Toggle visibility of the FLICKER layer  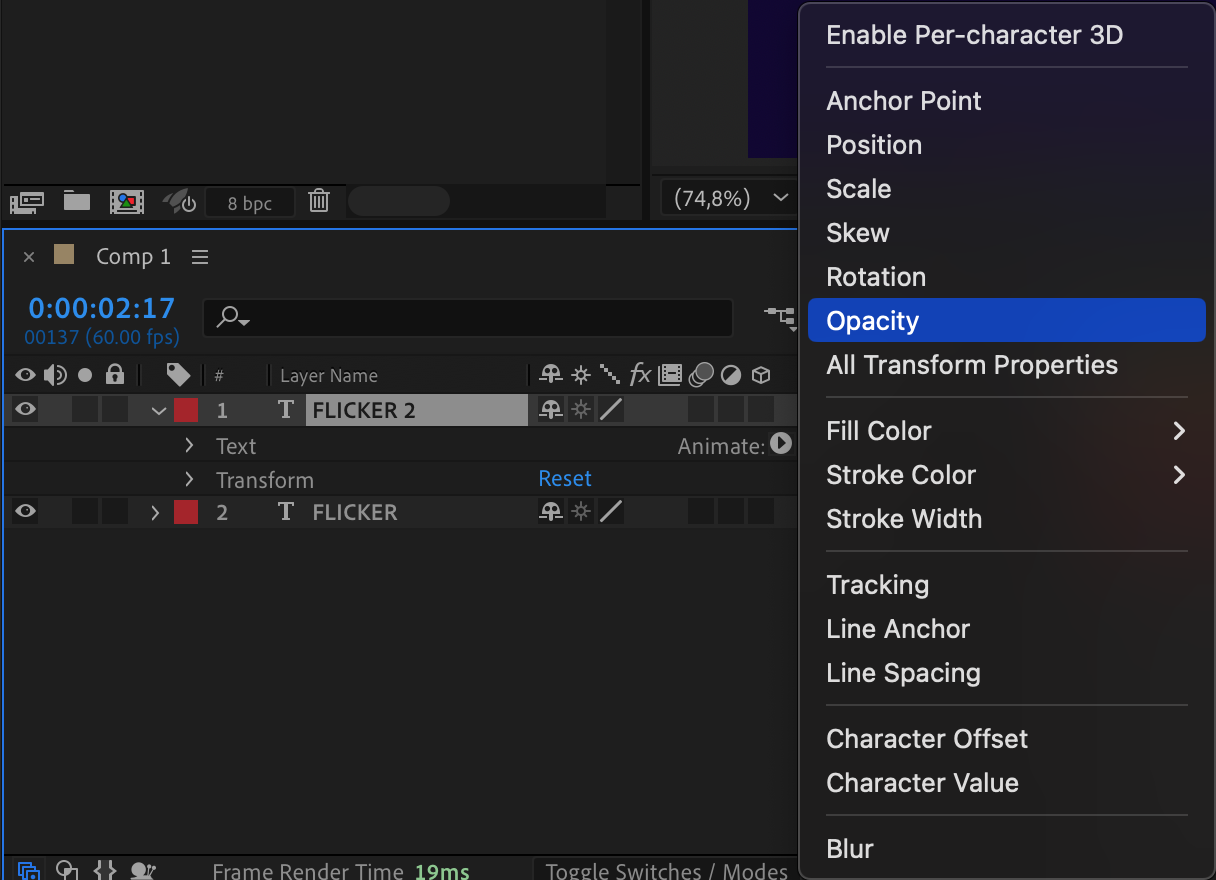coord(25,512)
